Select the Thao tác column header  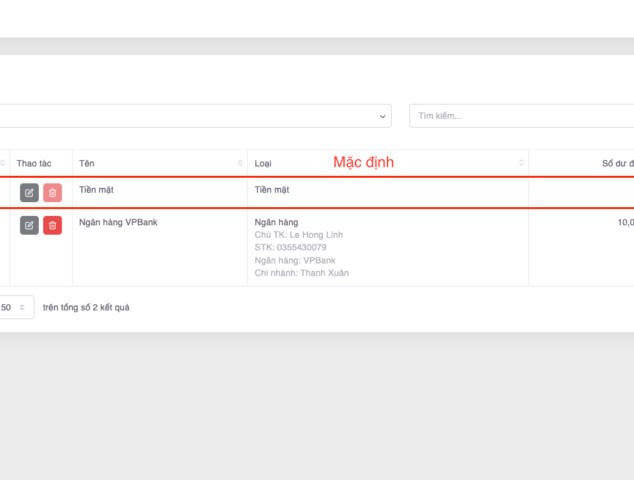pyautogui.click(x=34, y=163)
